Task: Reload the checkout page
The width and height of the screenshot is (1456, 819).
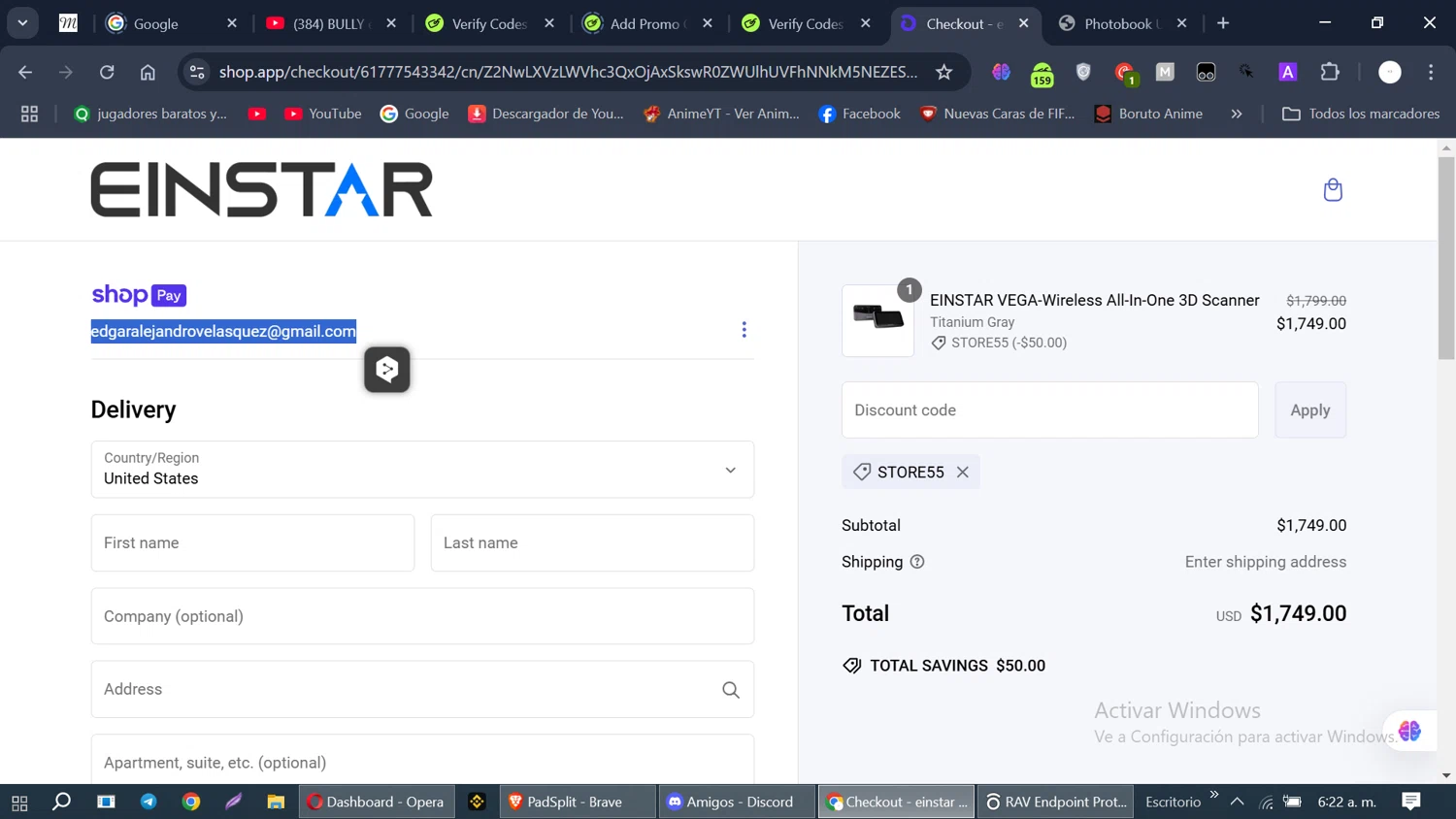Action: pyautogui.click(x=107, y=72)
